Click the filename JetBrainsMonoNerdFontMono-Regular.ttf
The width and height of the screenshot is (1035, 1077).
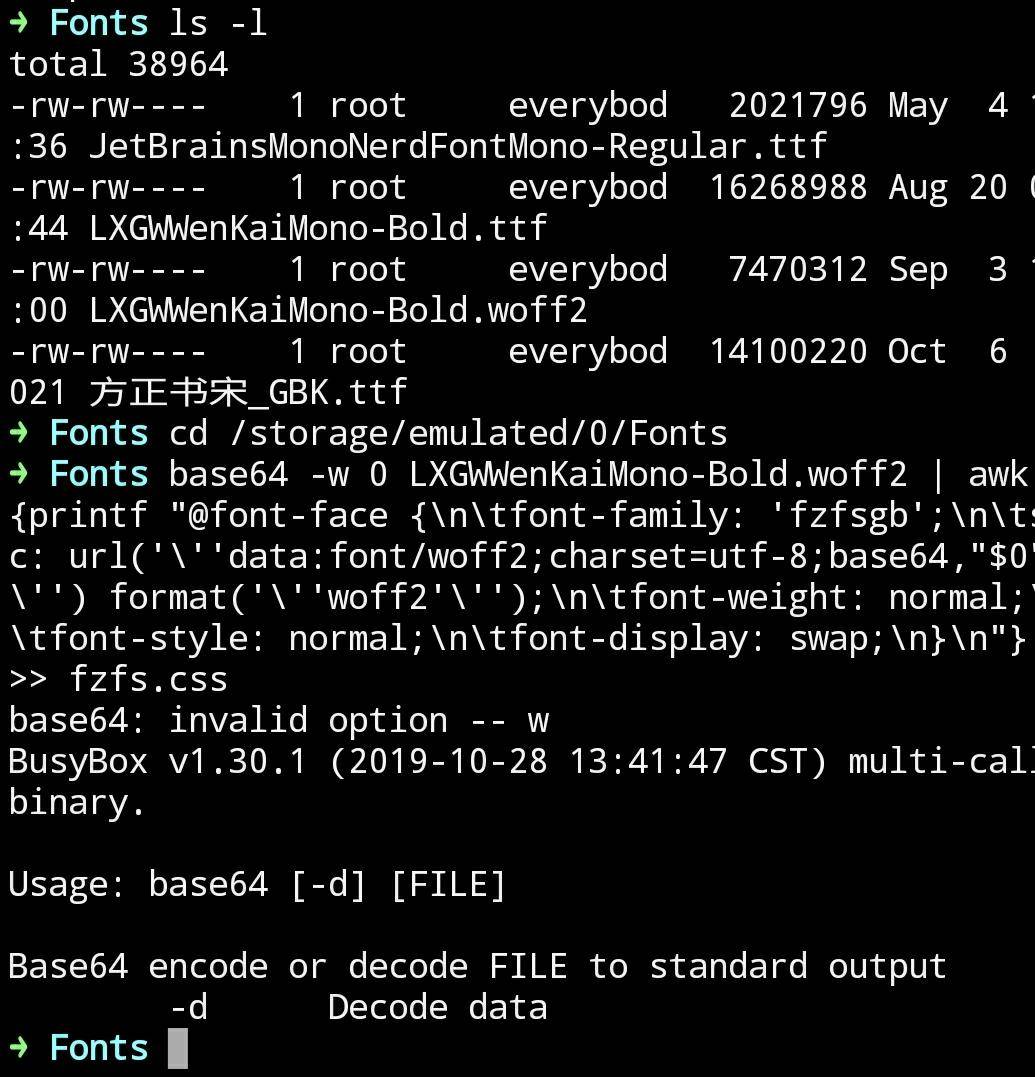tap(457, 146)
